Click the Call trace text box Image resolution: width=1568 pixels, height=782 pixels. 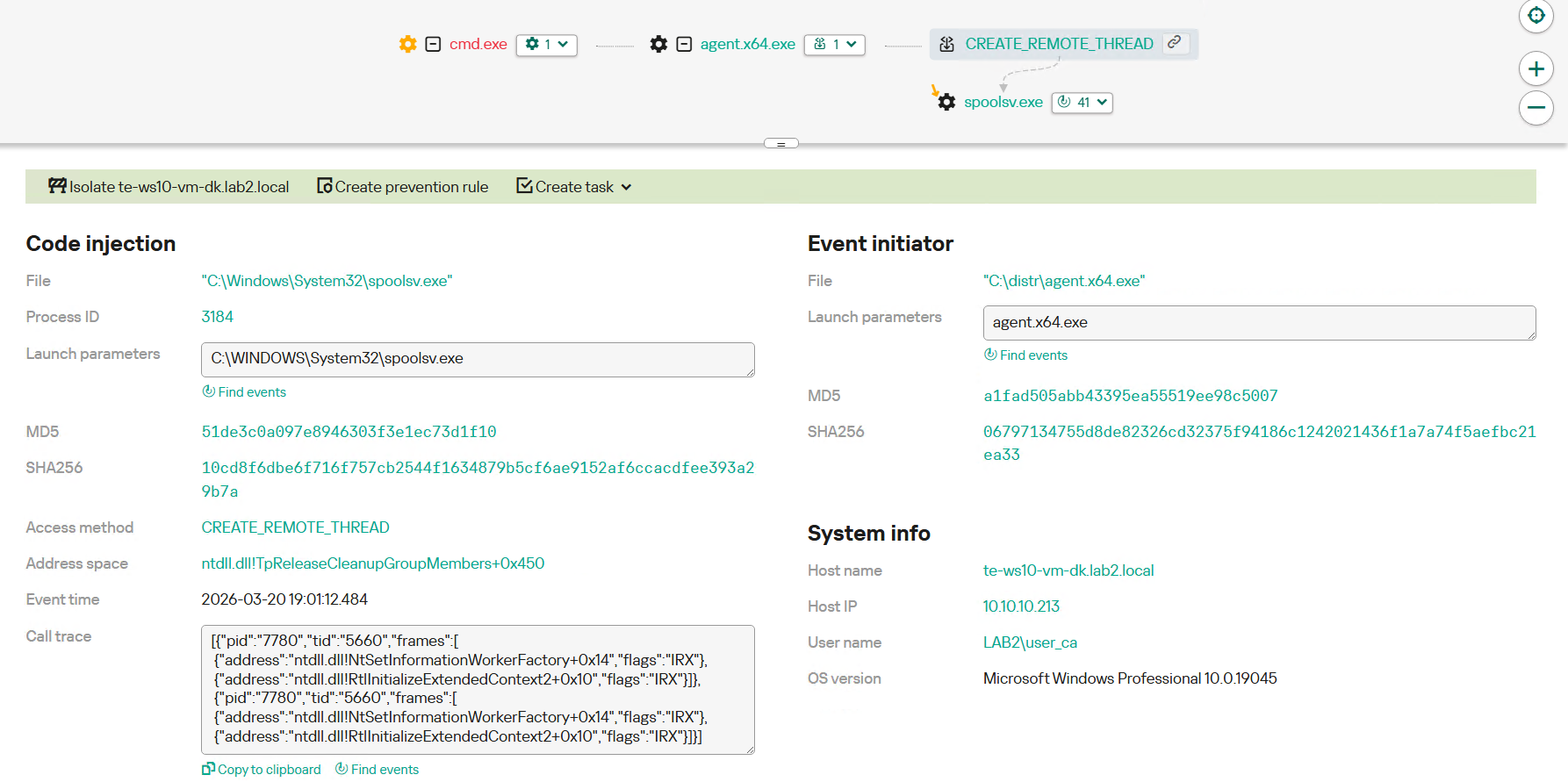pos(478,689)
